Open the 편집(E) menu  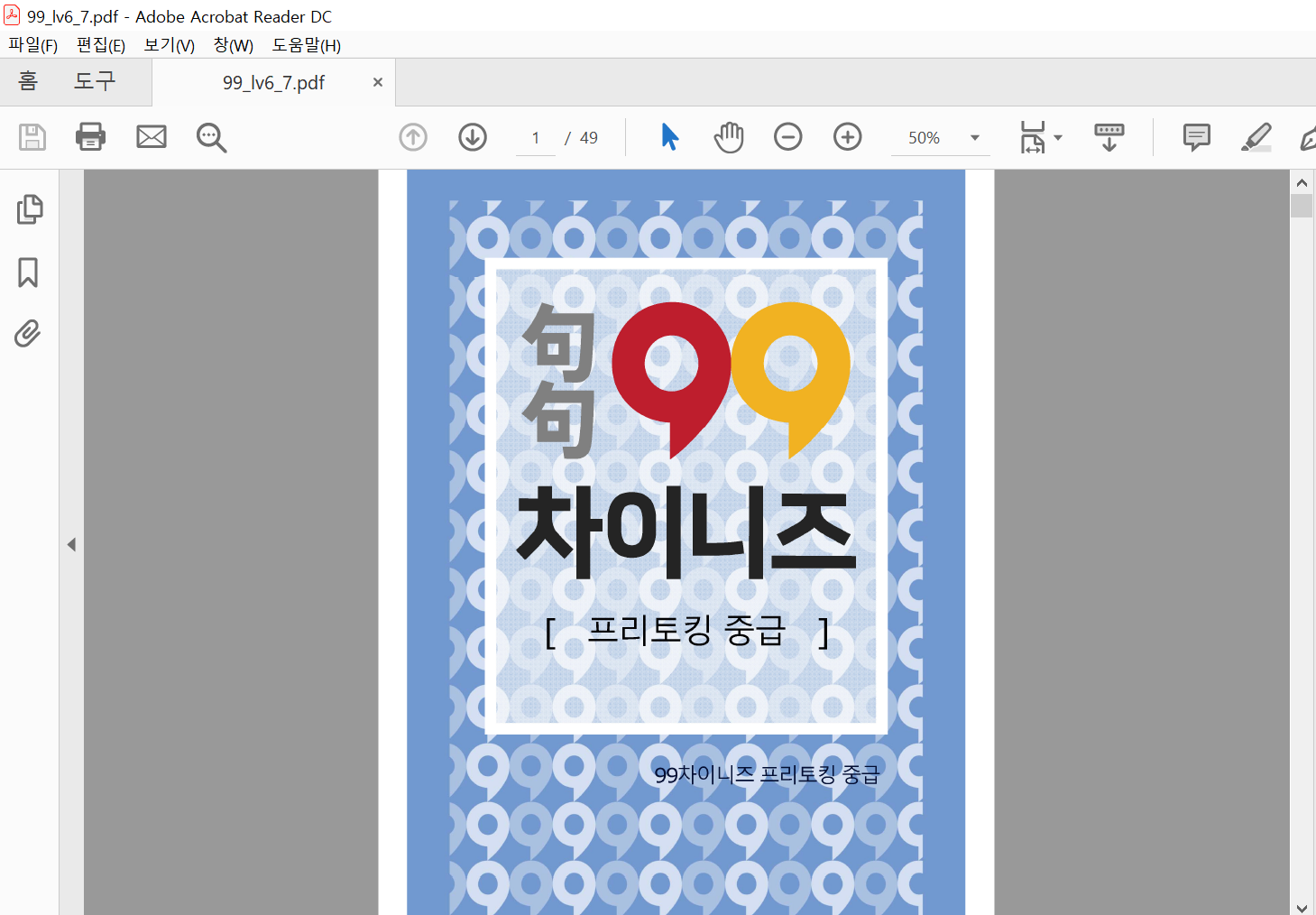[x=101, y=45]
